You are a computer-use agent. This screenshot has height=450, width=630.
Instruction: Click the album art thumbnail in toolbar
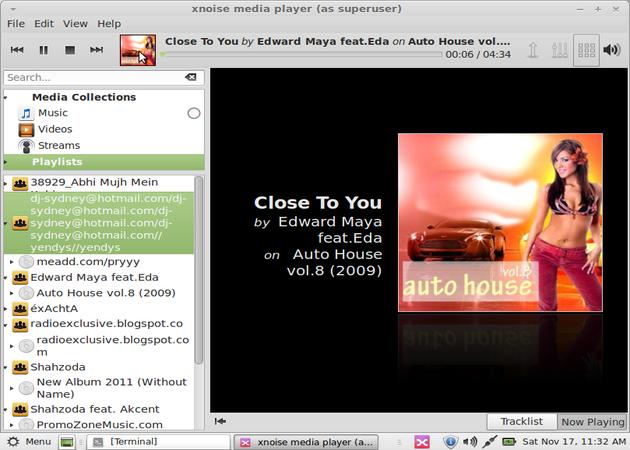[138, 50]
